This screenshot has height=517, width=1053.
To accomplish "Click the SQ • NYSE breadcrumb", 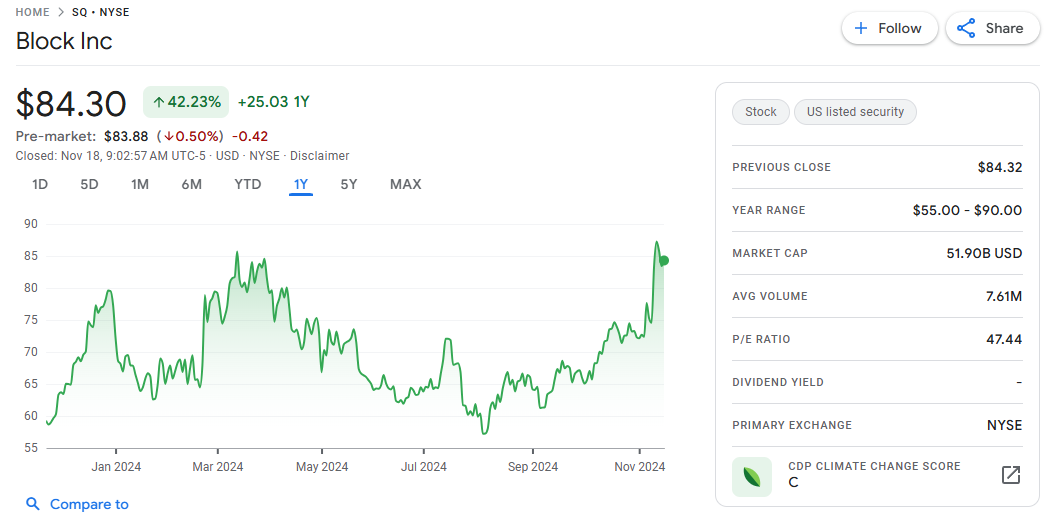I will [x=100, y=12].
